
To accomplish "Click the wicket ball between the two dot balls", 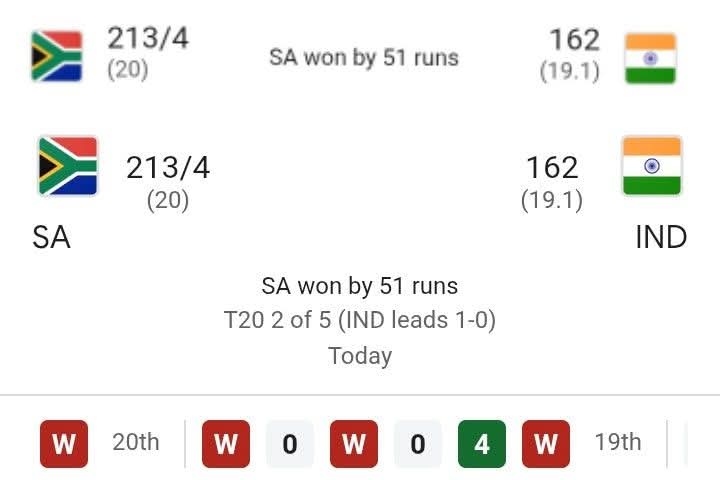I will point(354,444).
